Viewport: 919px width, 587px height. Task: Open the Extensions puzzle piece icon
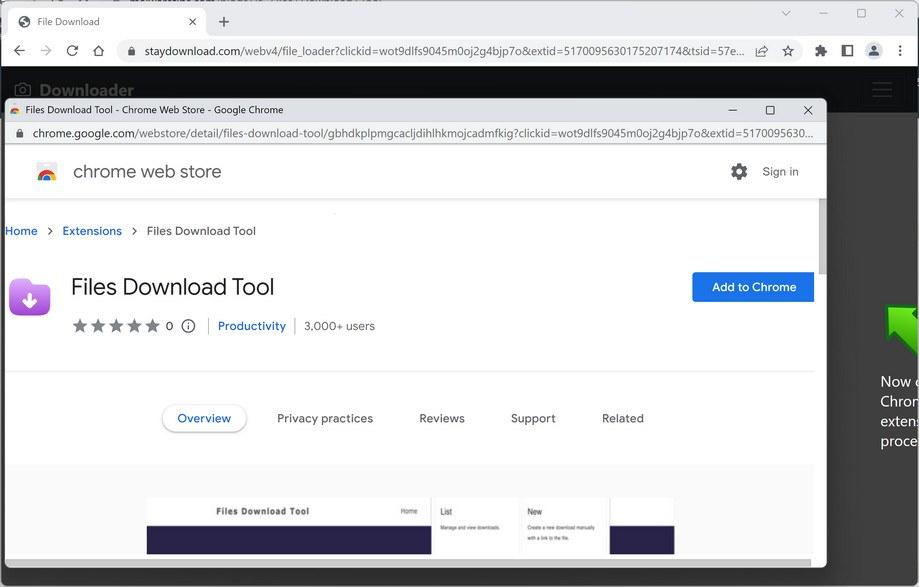click(x=820, y=51)
